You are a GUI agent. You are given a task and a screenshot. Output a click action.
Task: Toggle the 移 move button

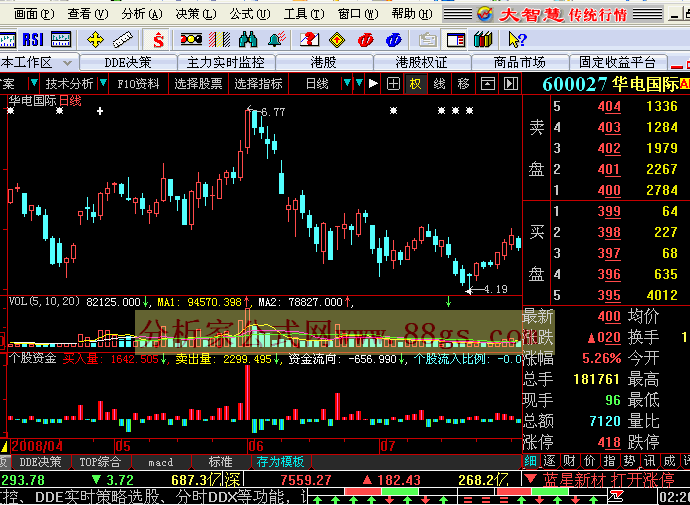pyautogui.click(x=463, y=84)
